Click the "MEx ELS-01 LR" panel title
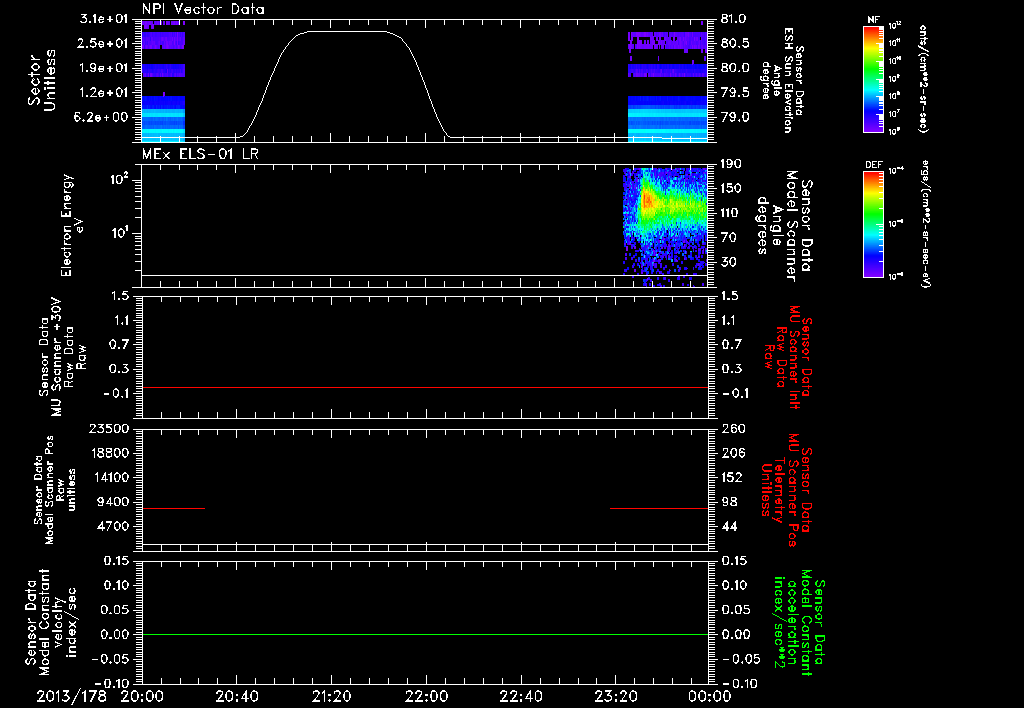1024x708 pixels. 200,154
